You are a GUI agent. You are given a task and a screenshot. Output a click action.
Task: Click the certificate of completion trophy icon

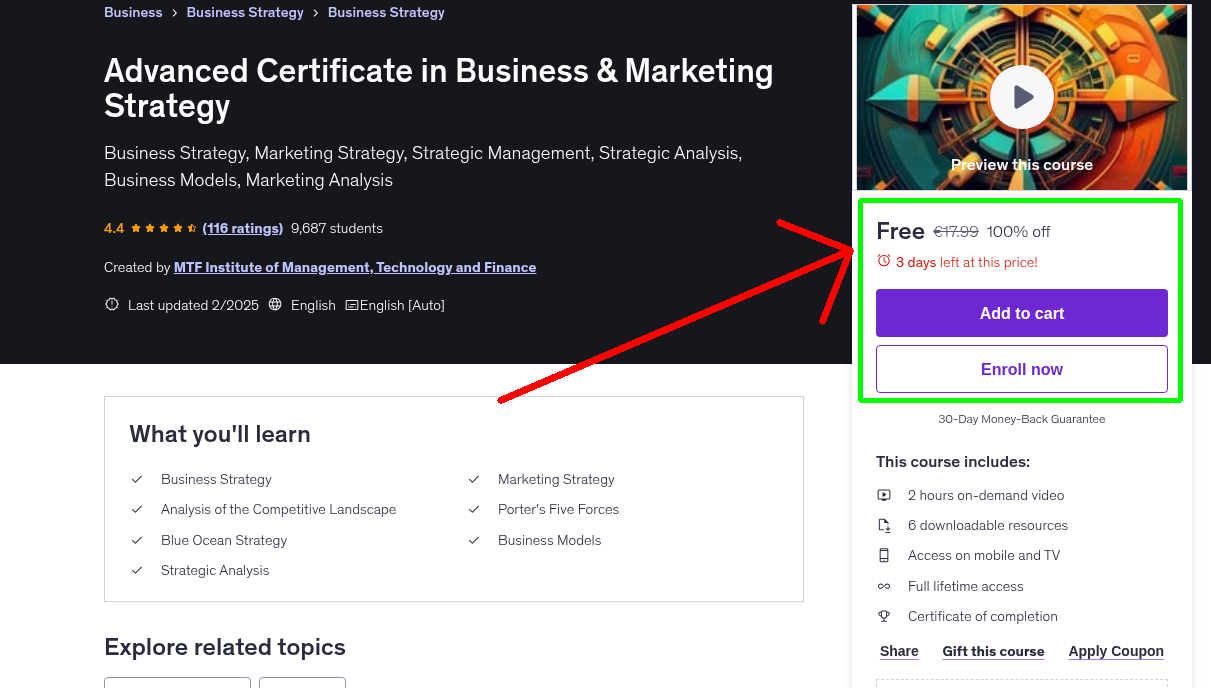pos(884,616)
